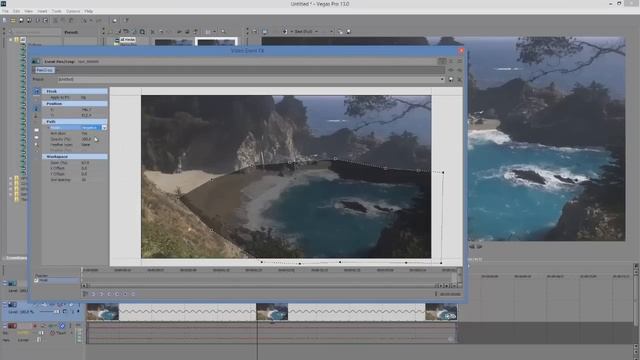Select the last video clip thumbnail on timeline
Viewport: 640px width, 360px height.
441,312
